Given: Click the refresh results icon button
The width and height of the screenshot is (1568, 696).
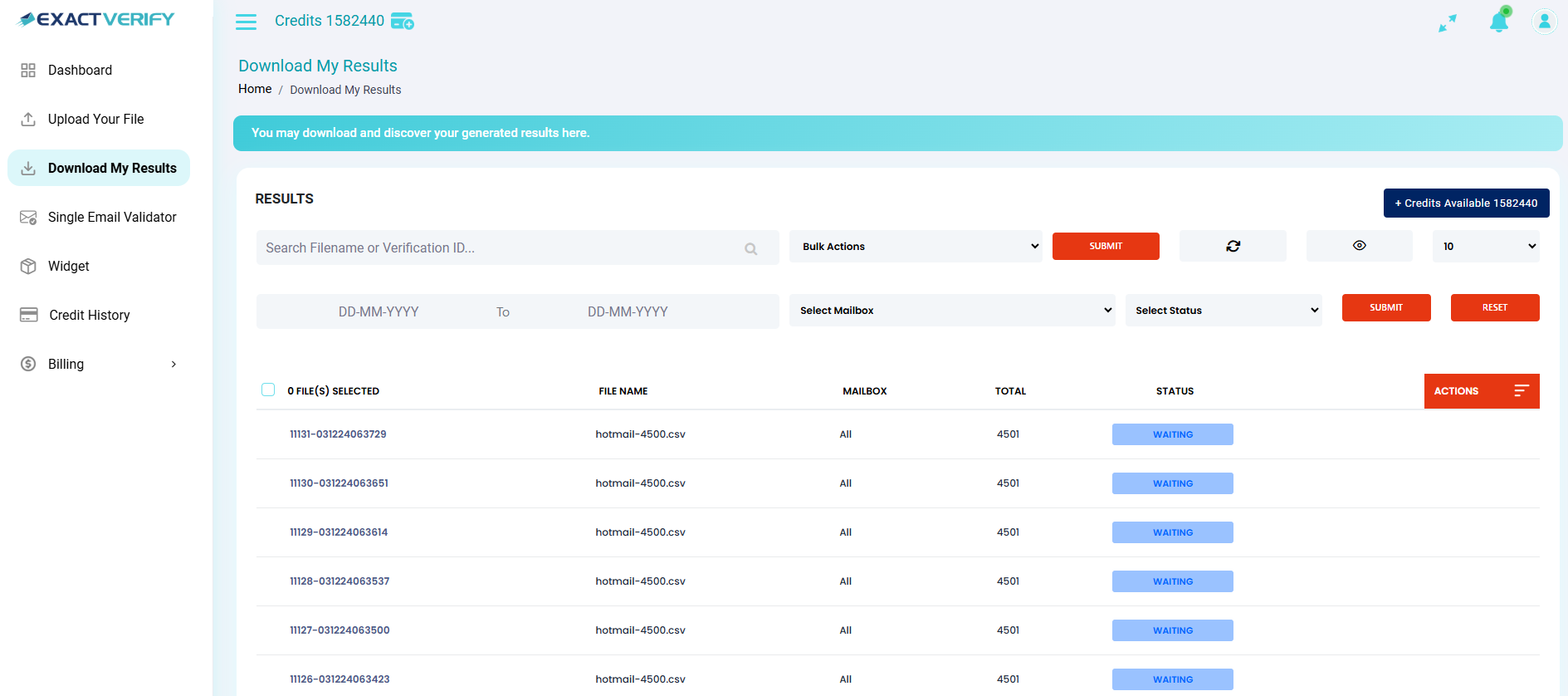Looking at the screenshot, I should point(1233,246).
